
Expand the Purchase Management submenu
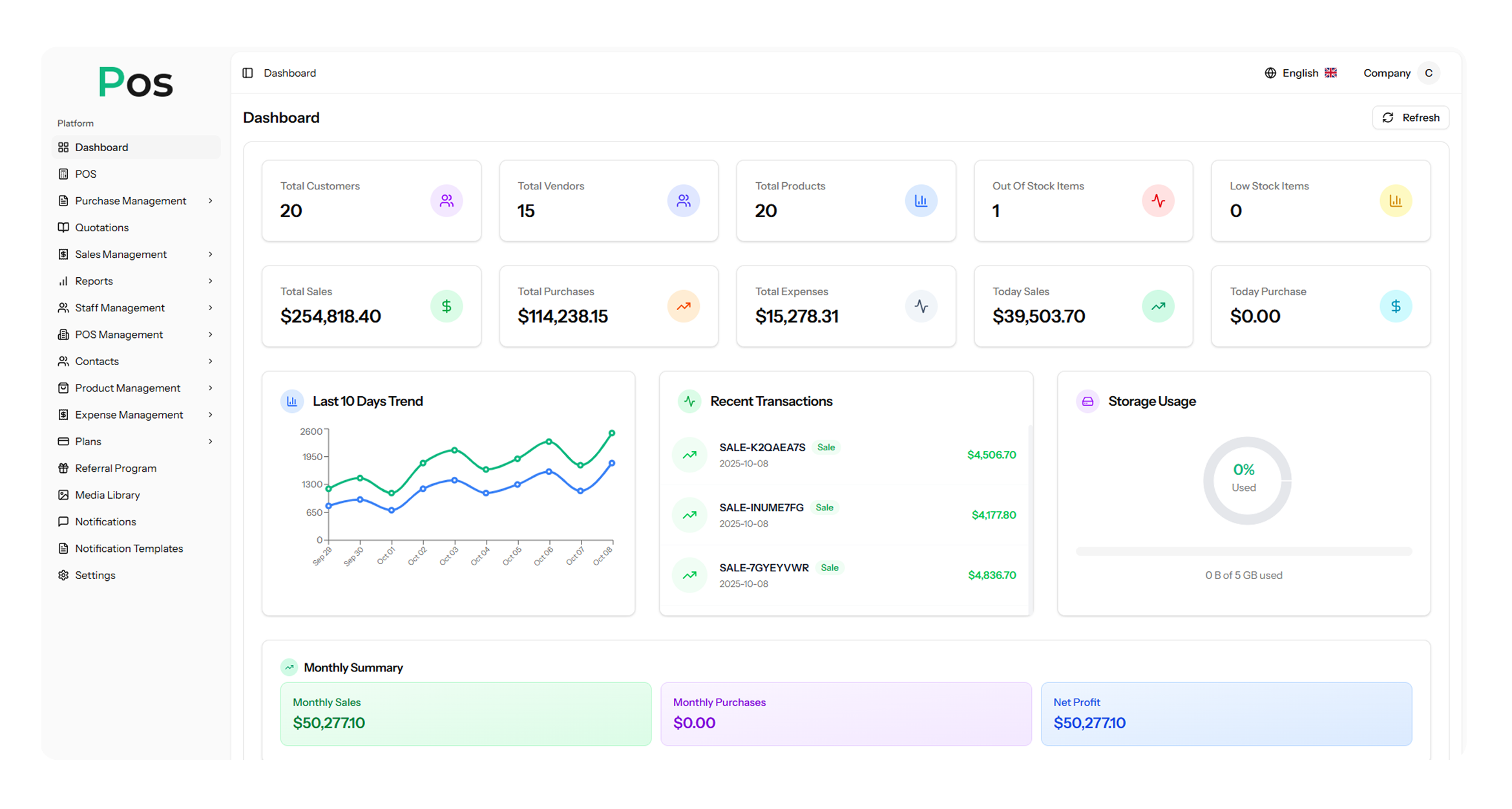point(210,201)
